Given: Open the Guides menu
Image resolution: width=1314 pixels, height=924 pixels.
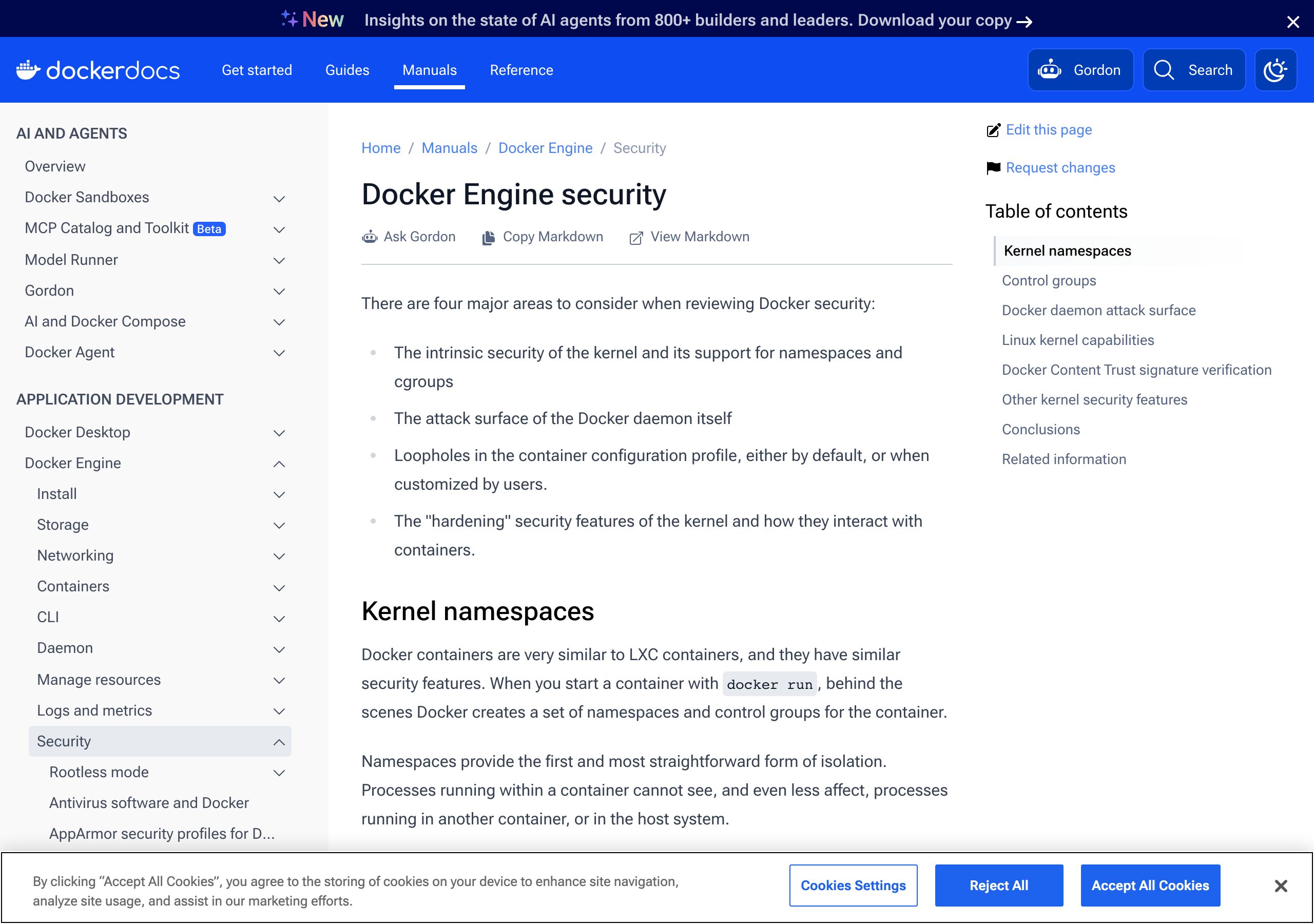Looking at the screenshot, I should [347, 70].
